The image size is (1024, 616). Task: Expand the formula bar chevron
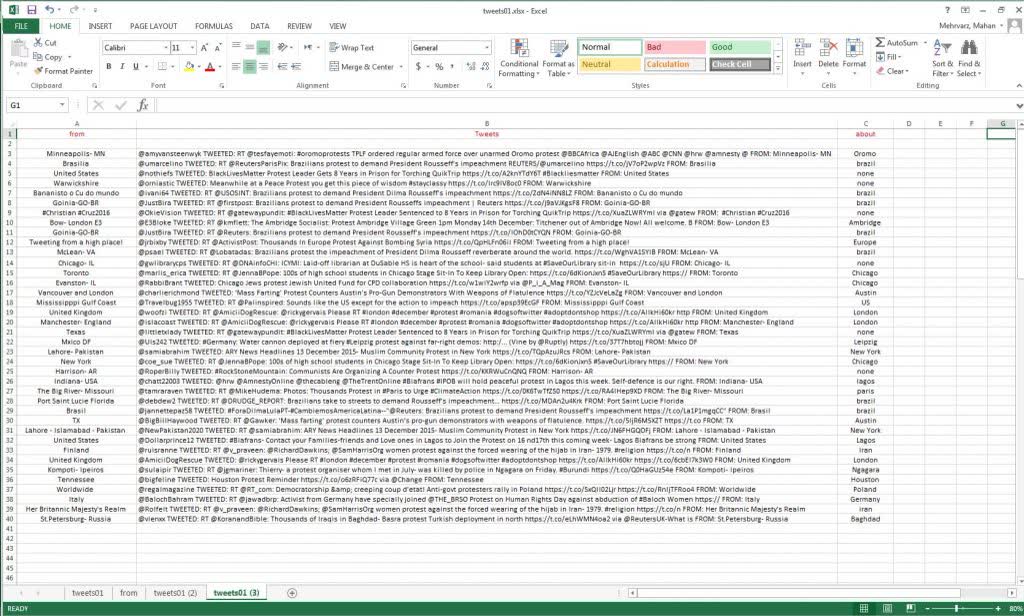click(x=1019, y=105)
